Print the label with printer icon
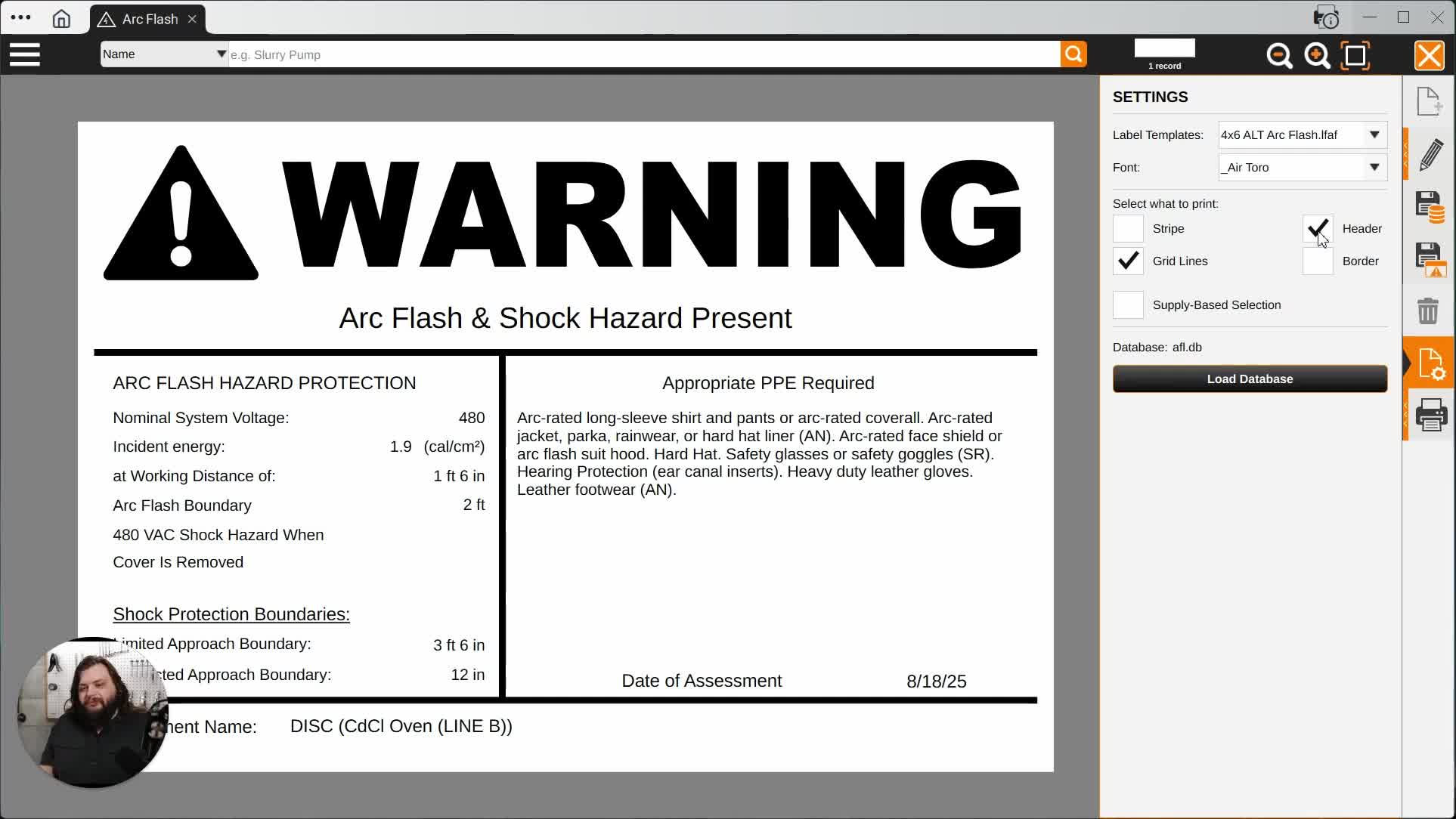 [x=1431, y=415]
